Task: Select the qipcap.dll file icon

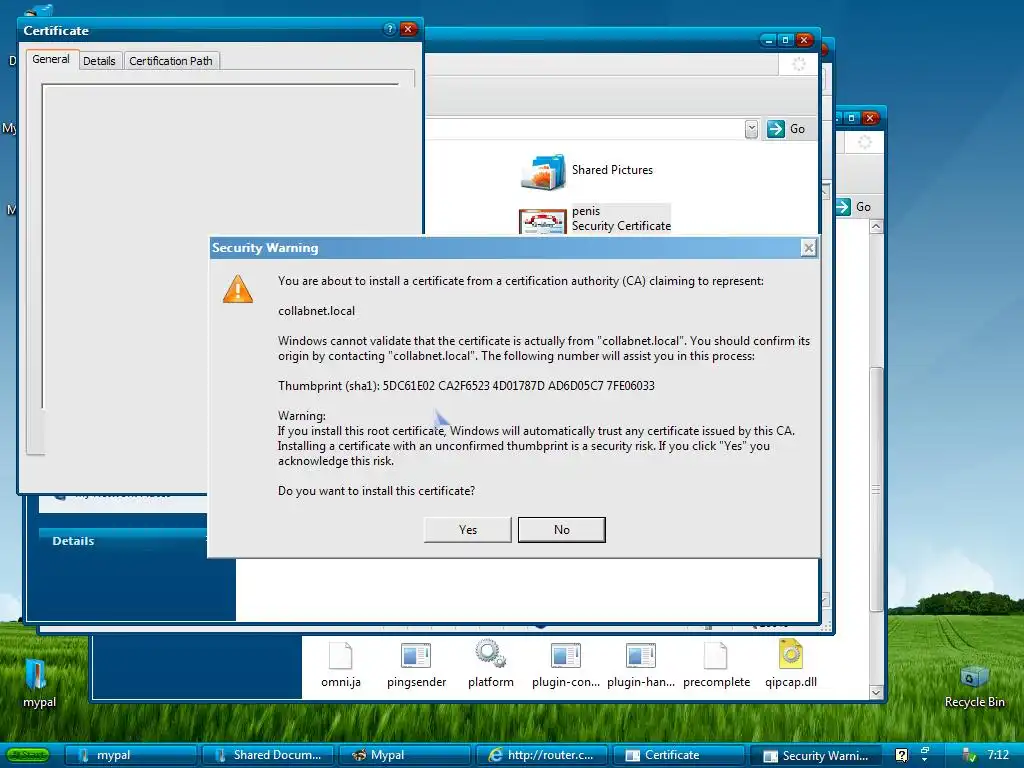Action: [x=791, y=654]
